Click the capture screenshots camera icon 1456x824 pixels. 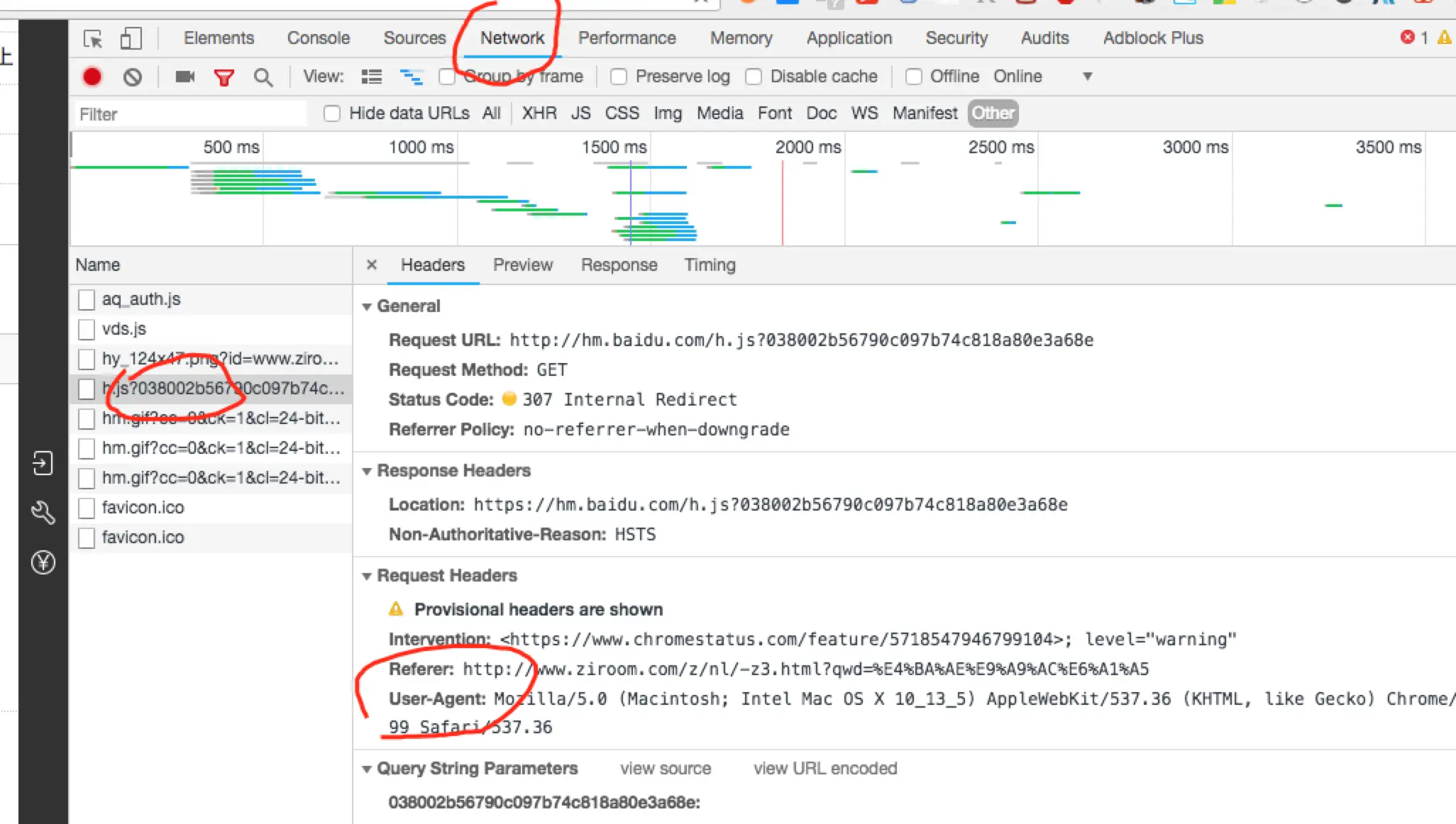click(x=185, y=77)
